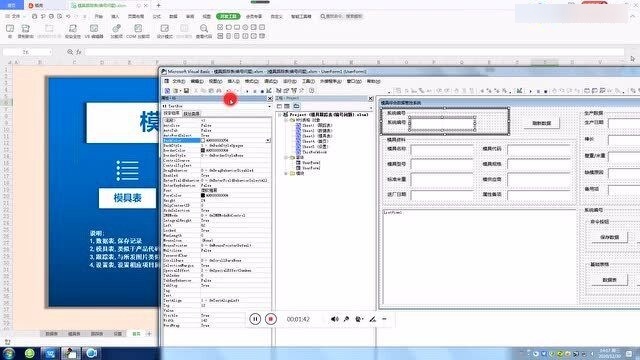
Task: Click the 加载项 ribbon icon
Action: [116, 31]
